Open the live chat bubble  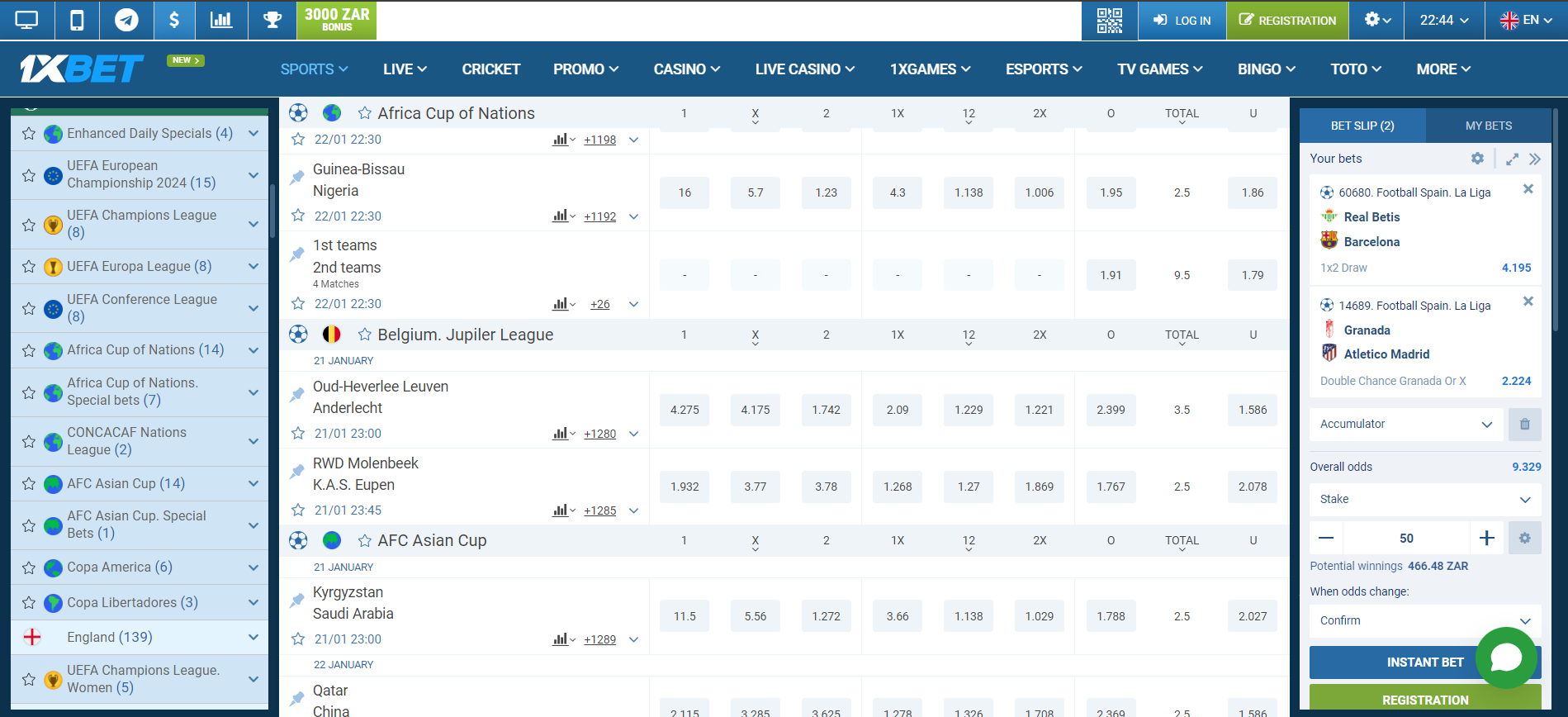1506,658
